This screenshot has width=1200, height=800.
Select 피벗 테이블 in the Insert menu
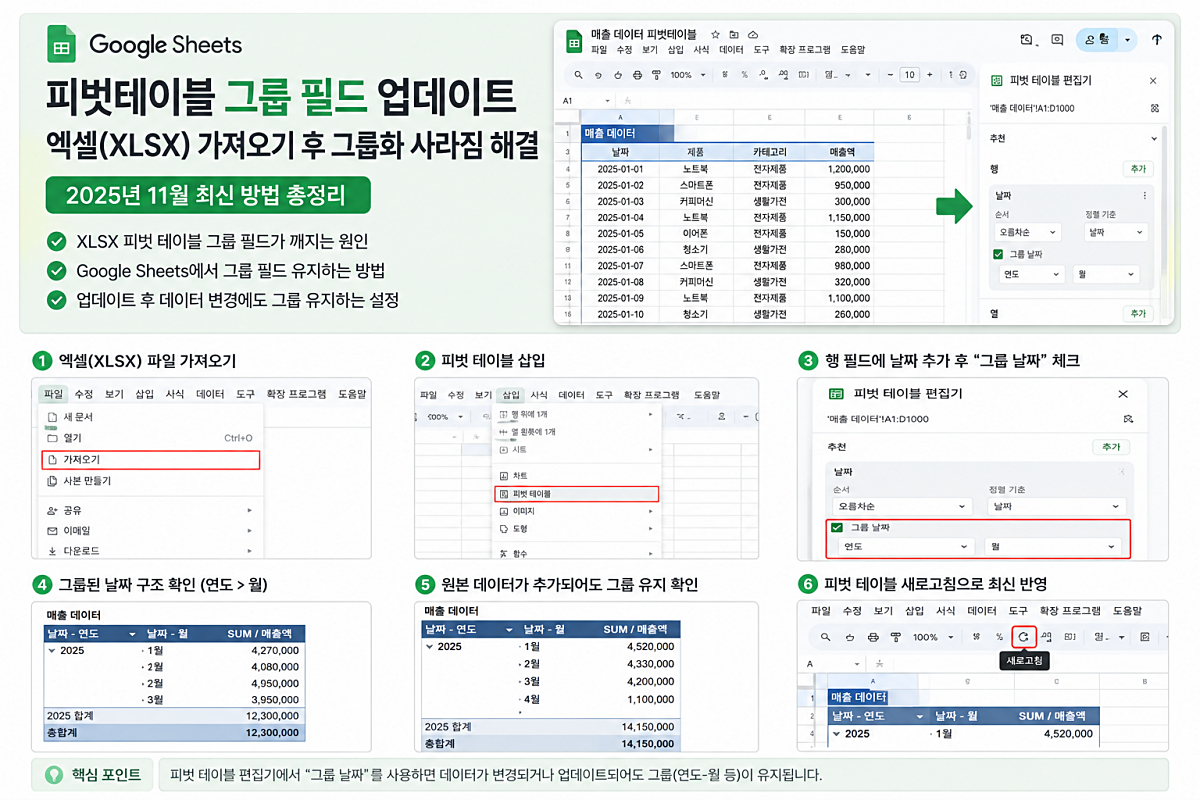pos(578,494)
